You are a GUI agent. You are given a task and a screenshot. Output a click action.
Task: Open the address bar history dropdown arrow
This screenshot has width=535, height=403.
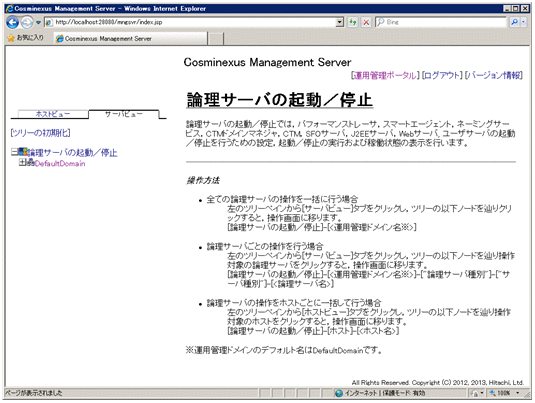pyautogui.click(x=339, y=22)
